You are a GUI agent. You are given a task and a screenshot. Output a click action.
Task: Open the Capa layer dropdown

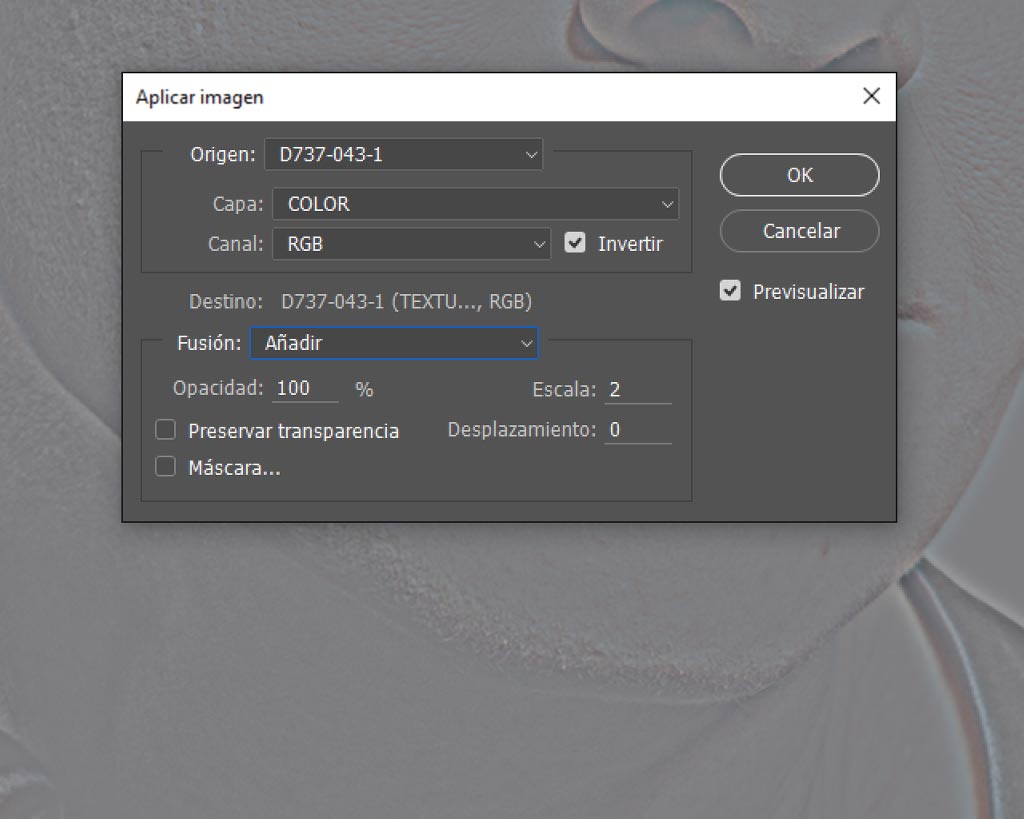(475, 204)
